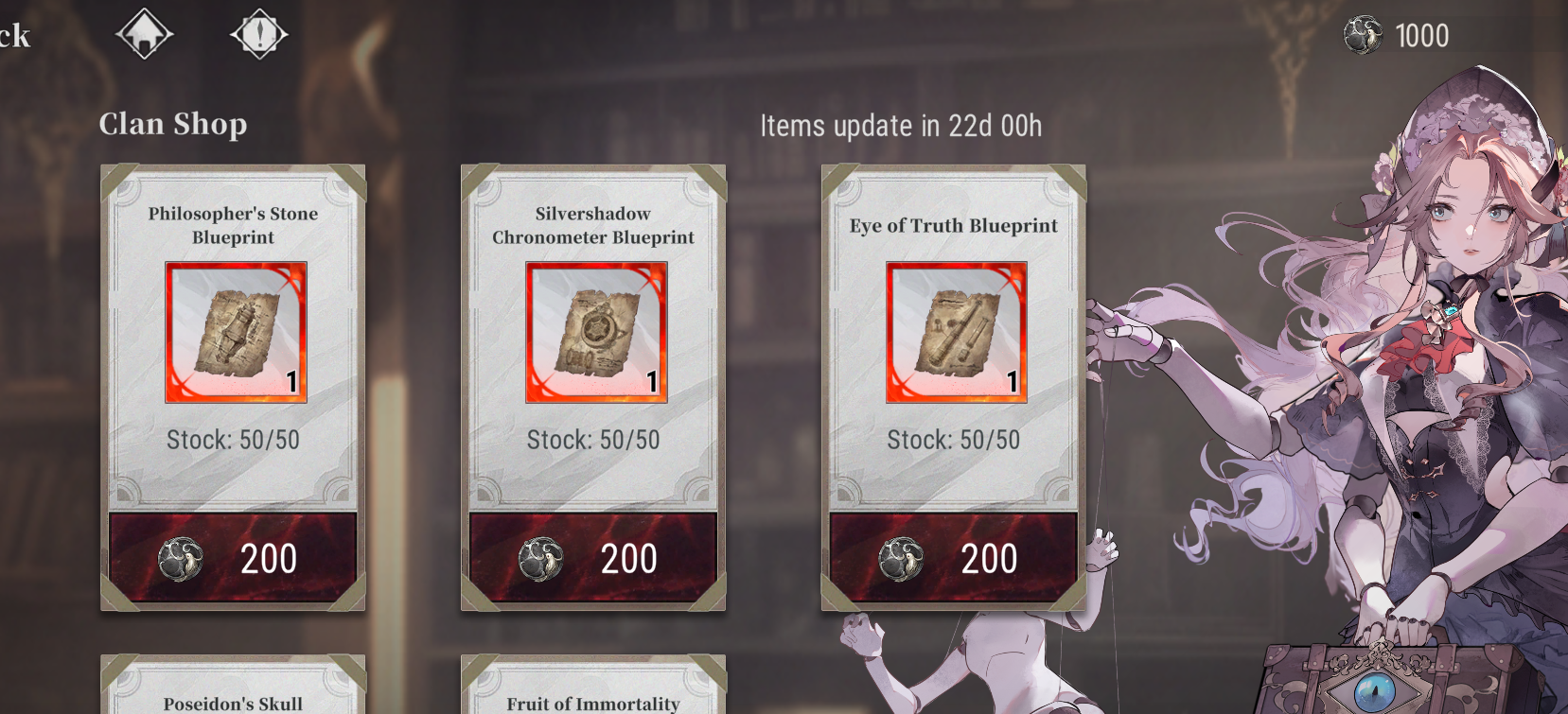
Task: Click the coin icon on Eye of Truth price bar
Action: pos(902,559)
